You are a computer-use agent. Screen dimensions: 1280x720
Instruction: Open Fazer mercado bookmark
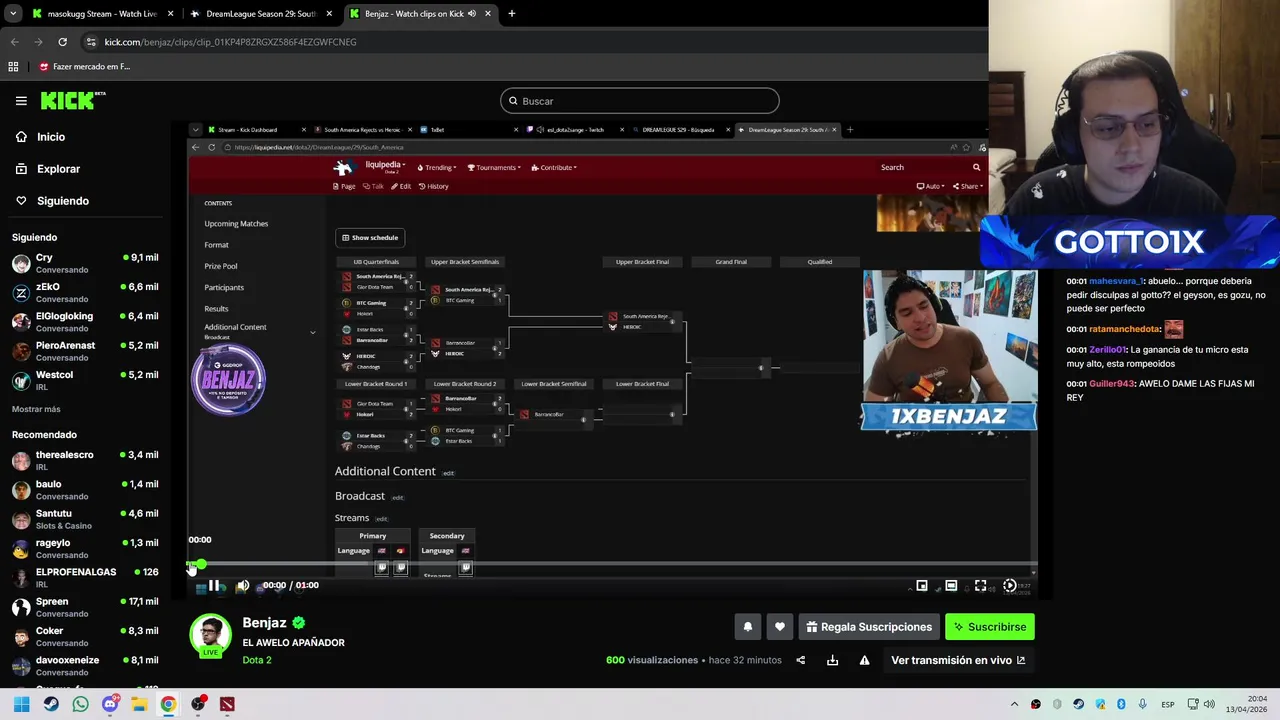point(85,67)
